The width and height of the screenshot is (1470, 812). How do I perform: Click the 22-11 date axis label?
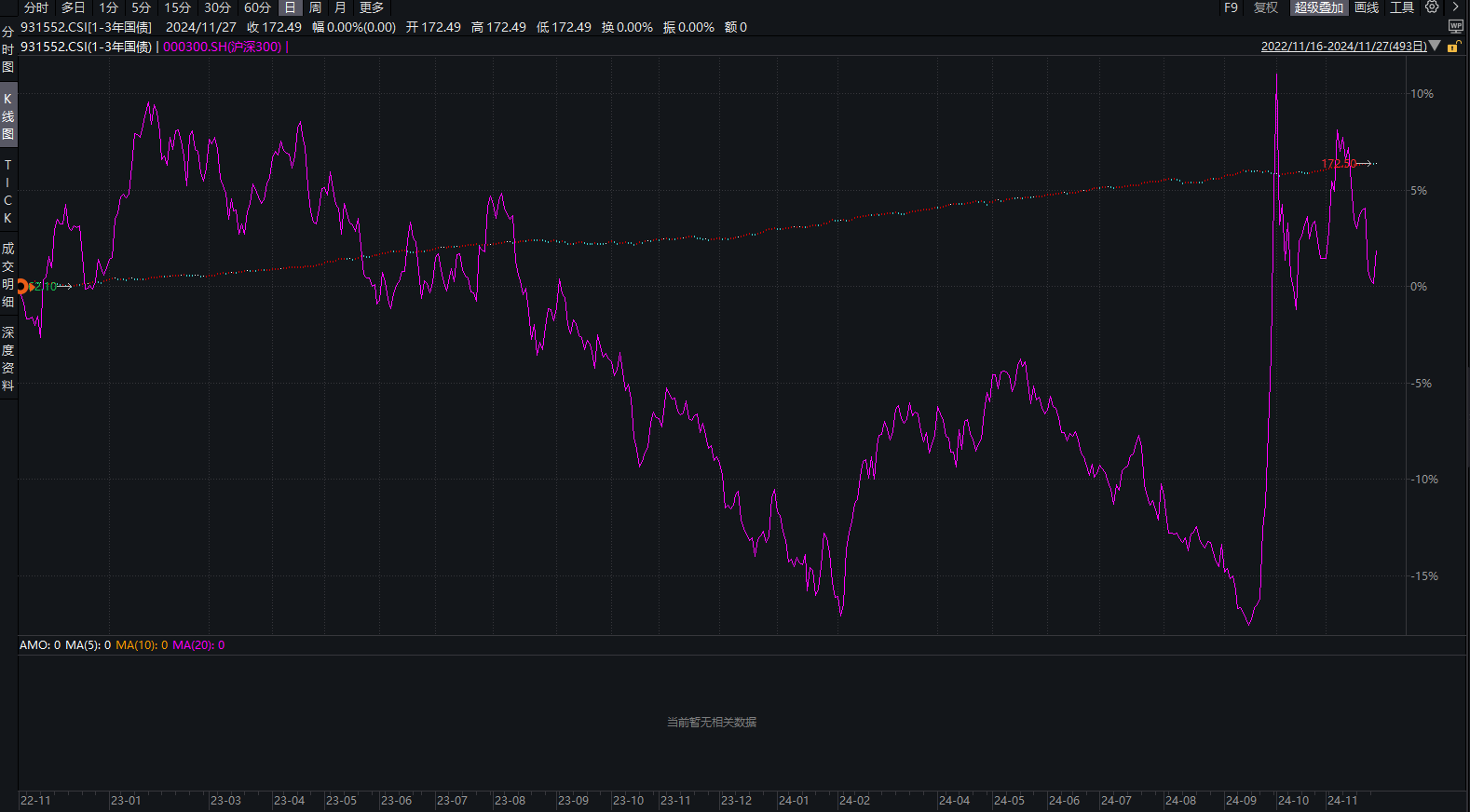(35, 801)
